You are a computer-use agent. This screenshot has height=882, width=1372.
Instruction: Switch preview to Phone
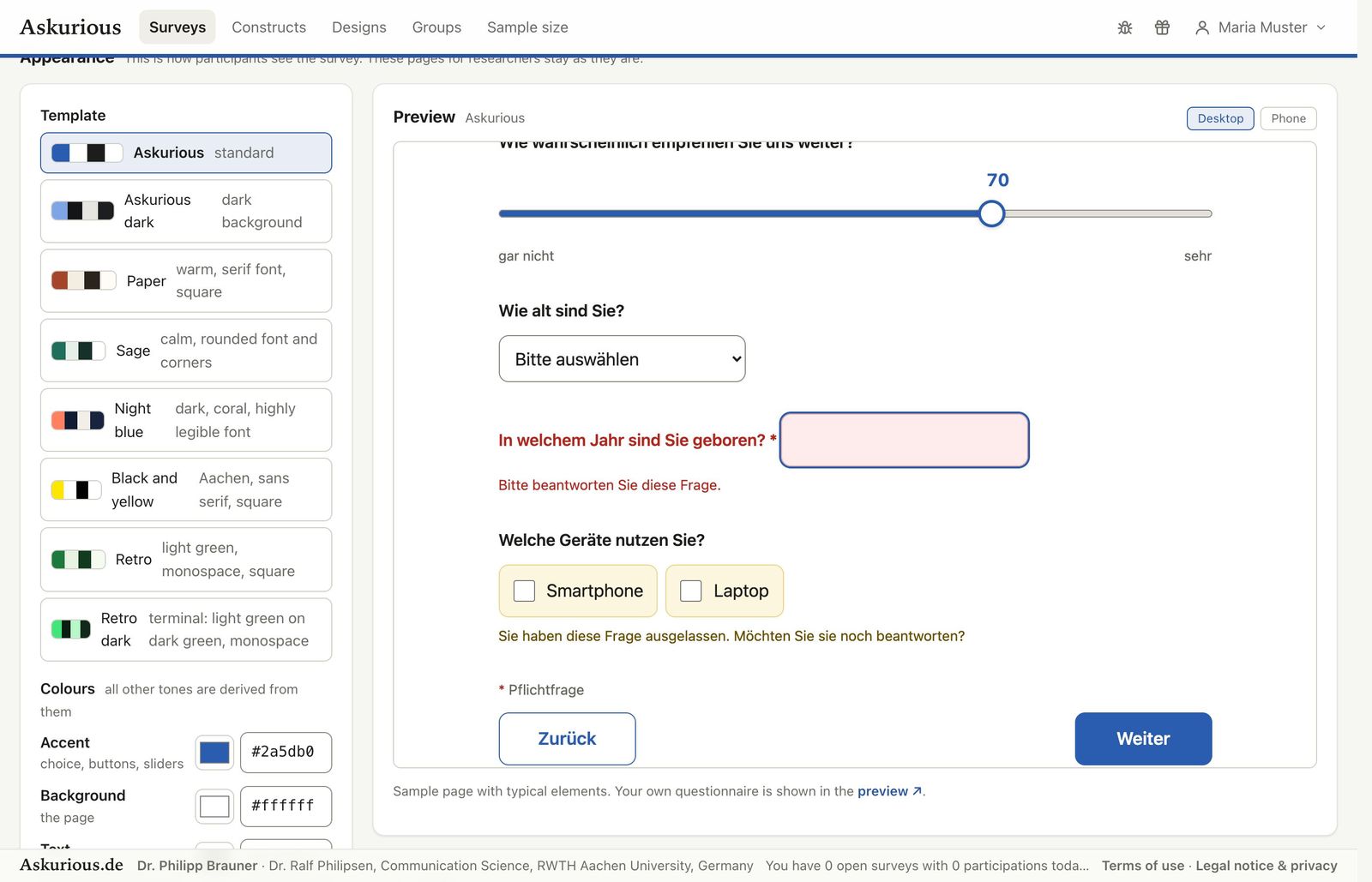(x=1288, y=118)
